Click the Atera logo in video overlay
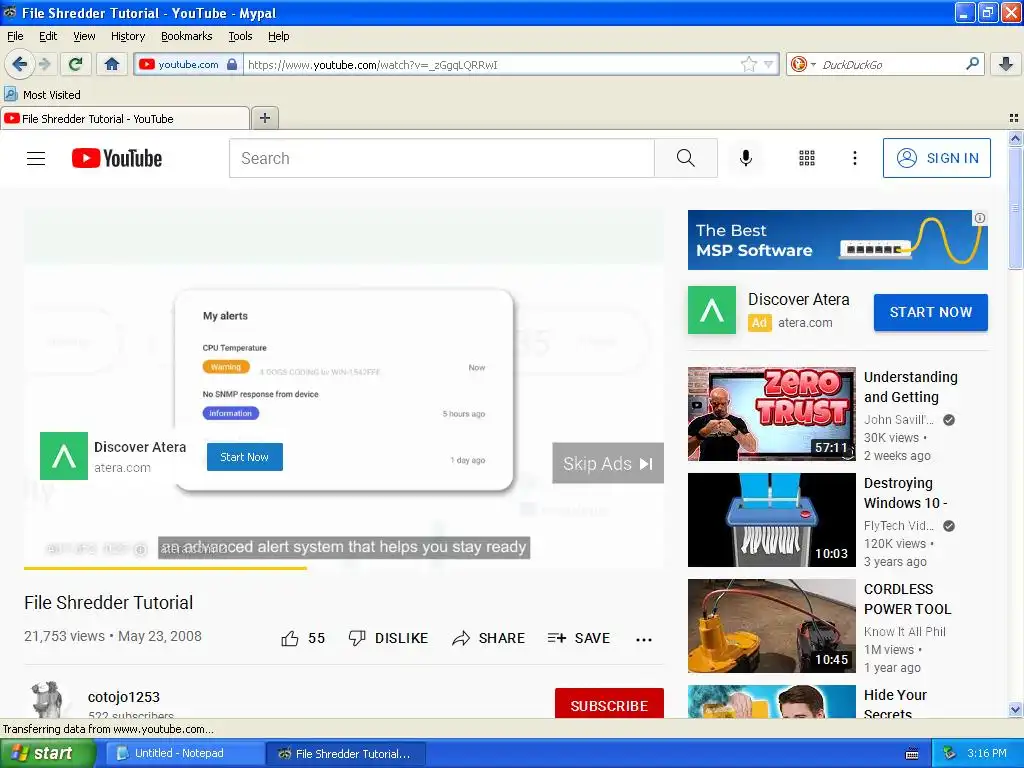The image size is (1024, 768). [64, 456]
